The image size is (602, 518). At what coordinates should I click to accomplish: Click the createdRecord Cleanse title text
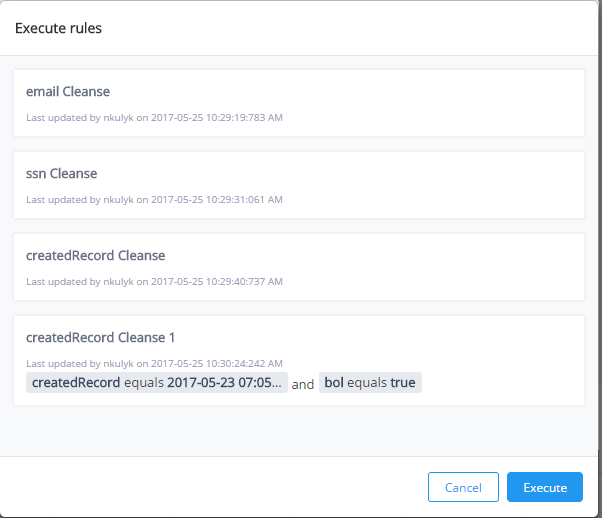[96, 255]
